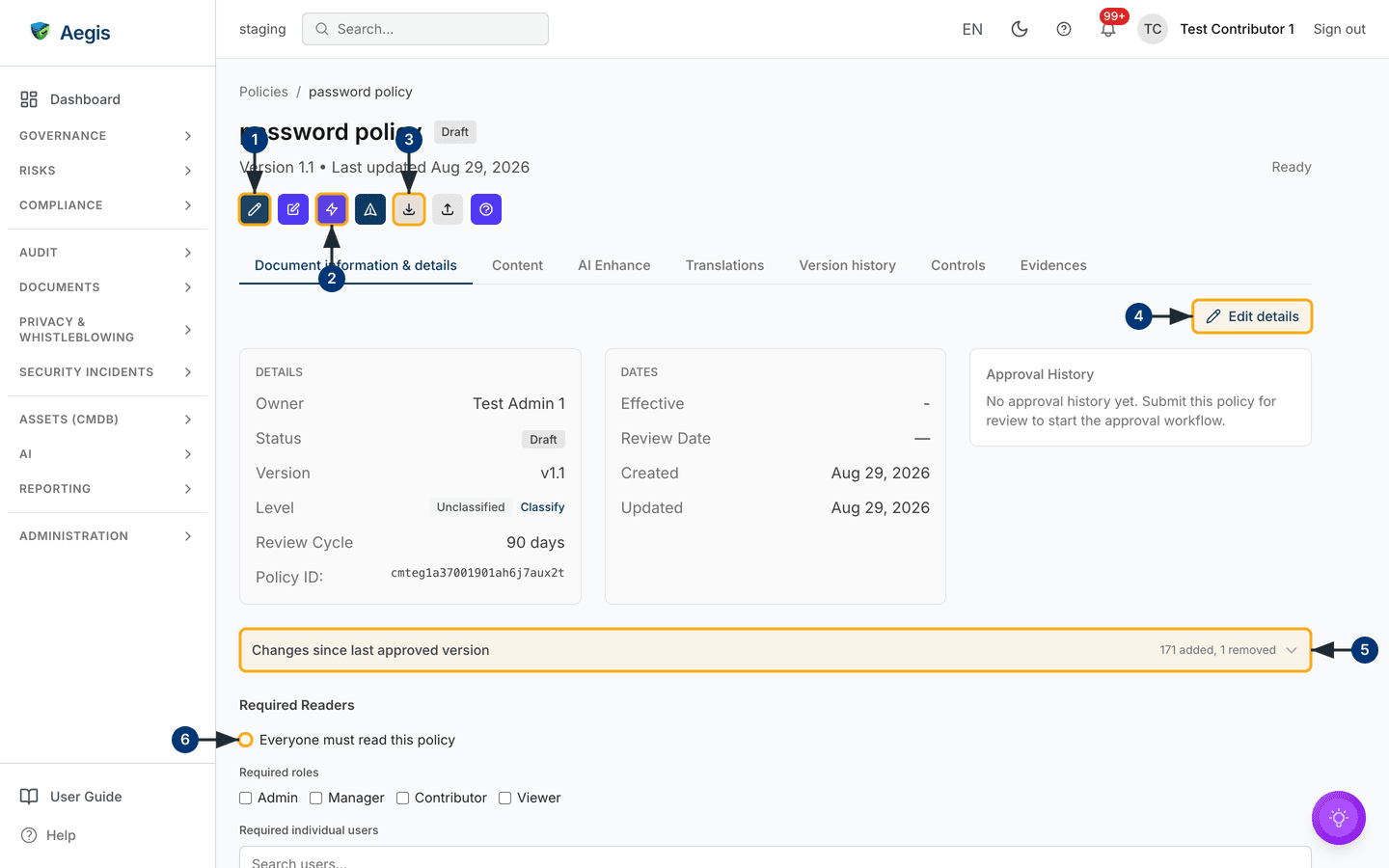The width and height of the screenshot is (1389, 868).
Task: Click the floating lightbulb assistant button
Action: tap(1339, 818)
